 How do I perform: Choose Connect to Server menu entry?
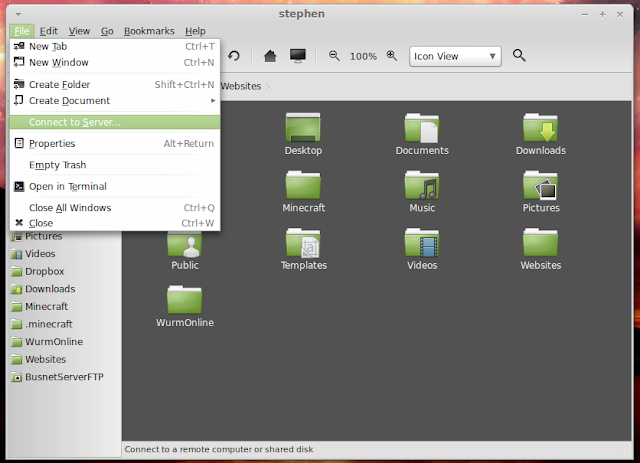(x=115, y=122)
